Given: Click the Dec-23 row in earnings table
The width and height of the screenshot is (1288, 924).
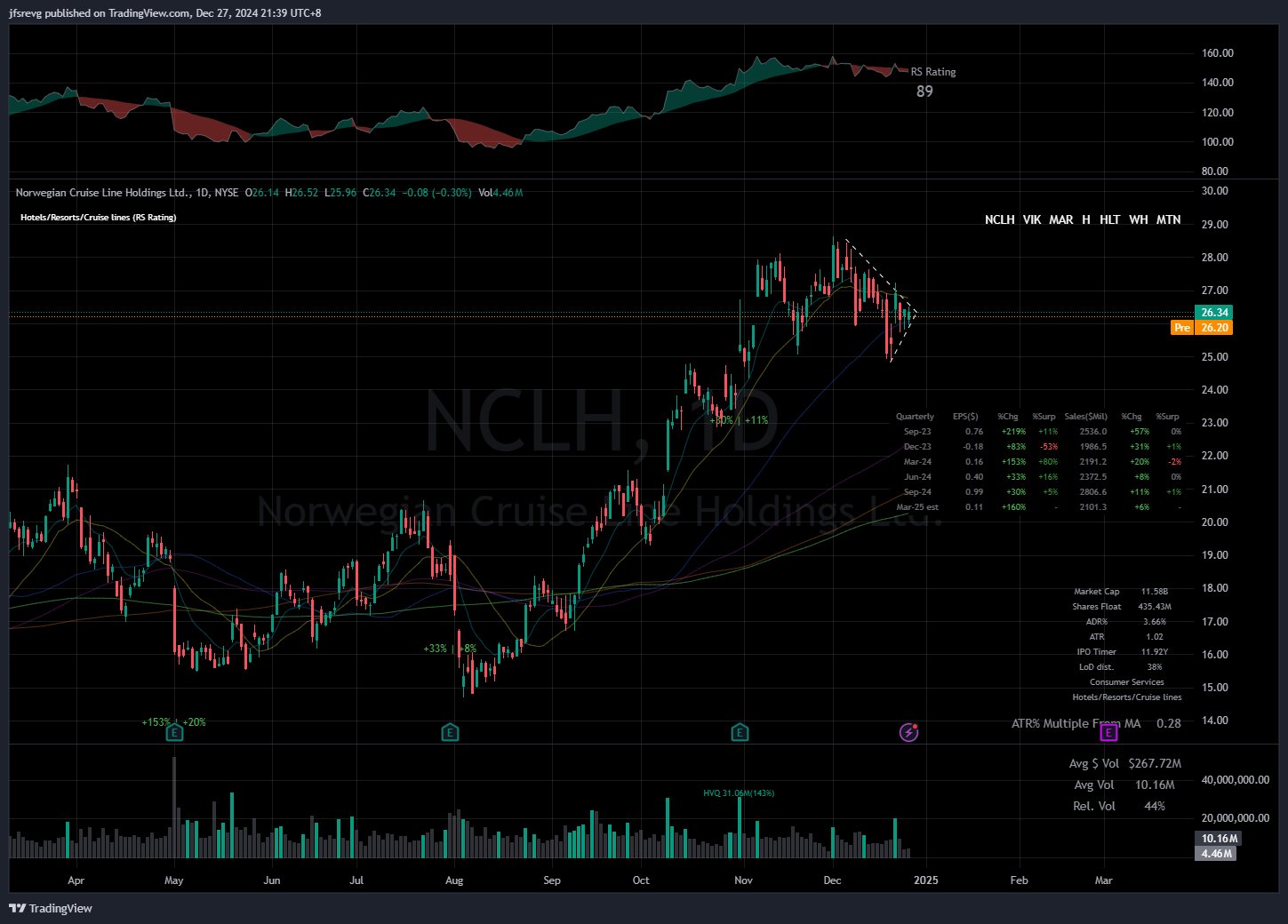Looking at the screenshot, I should click(x=1041, y=447).
